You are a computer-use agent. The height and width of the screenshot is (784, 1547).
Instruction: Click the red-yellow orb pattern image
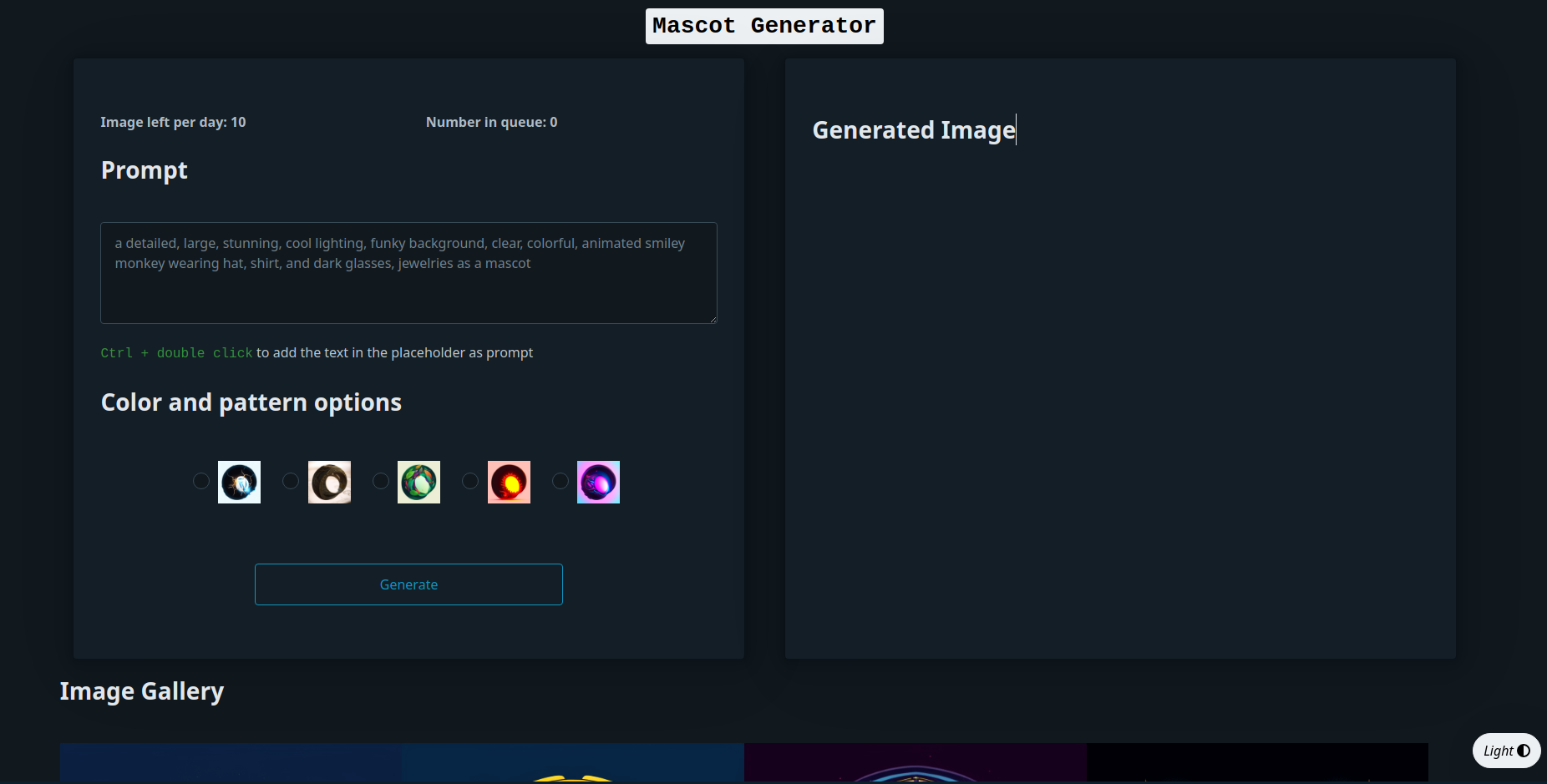[x=509, y=482]
